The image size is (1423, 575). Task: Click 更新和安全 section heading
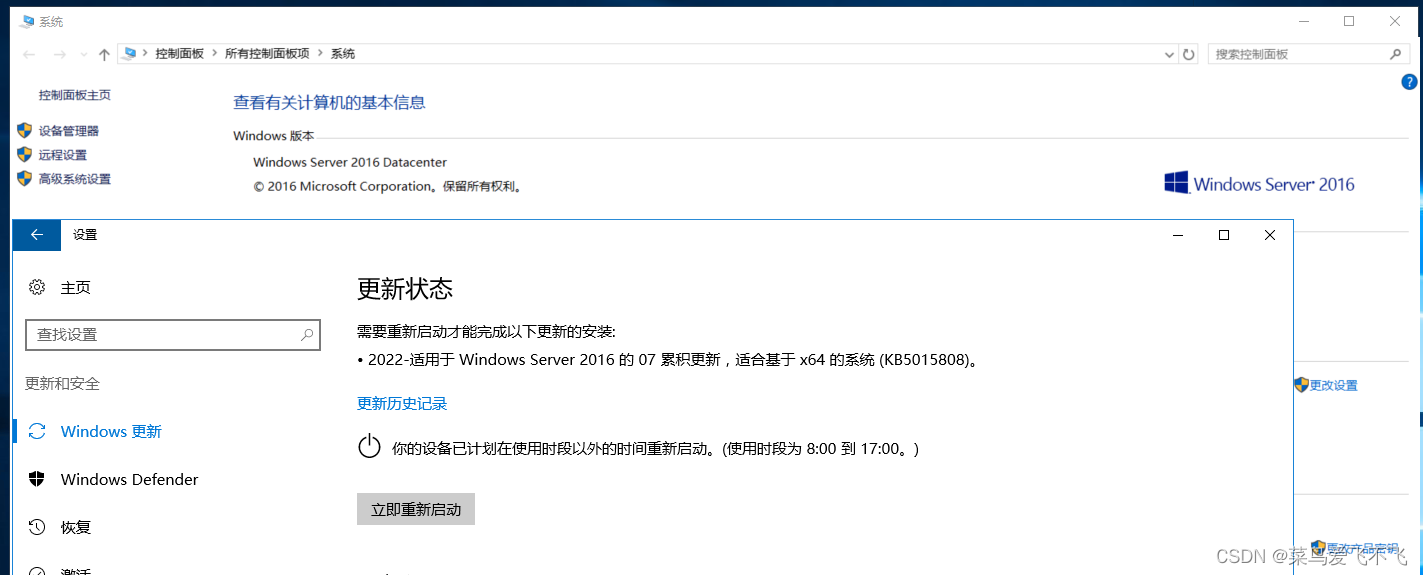tap(63, 384)
